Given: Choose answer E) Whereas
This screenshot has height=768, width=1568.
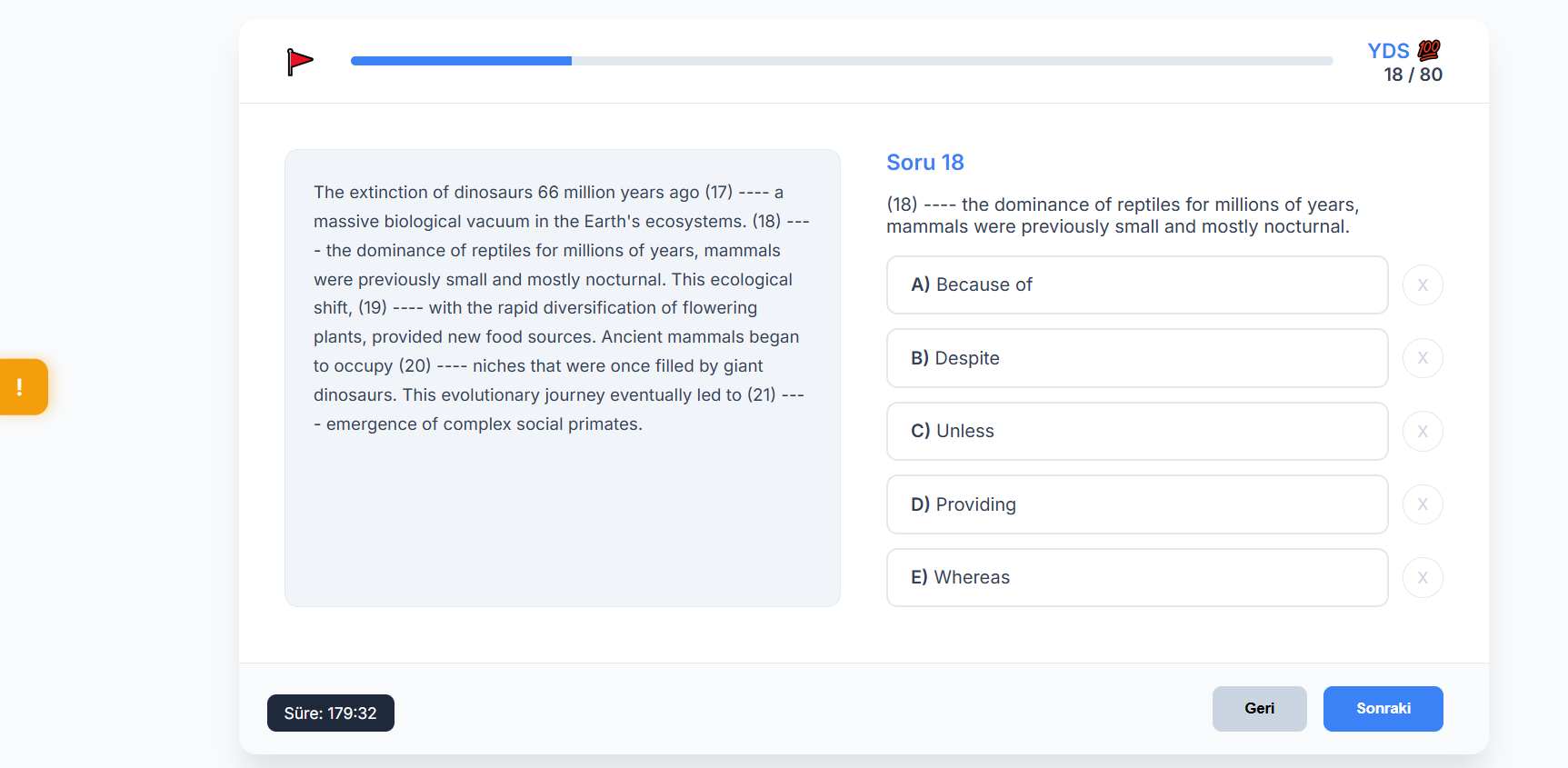Looking at the screenshot, I should 1136,578.
